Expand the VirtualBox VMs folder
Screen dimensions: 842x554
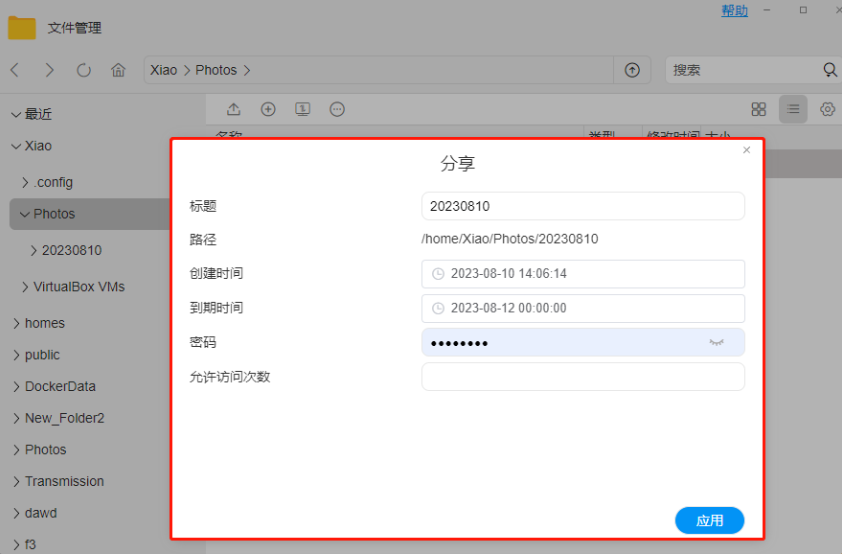25,287
